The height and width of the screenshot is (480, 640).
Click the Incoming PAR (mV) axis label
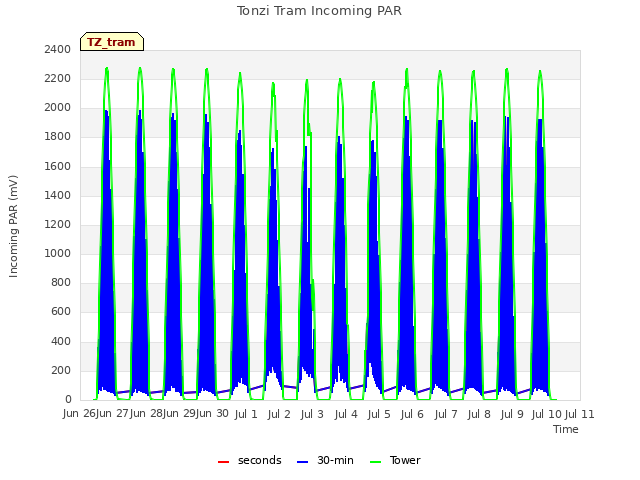(13, 227)
